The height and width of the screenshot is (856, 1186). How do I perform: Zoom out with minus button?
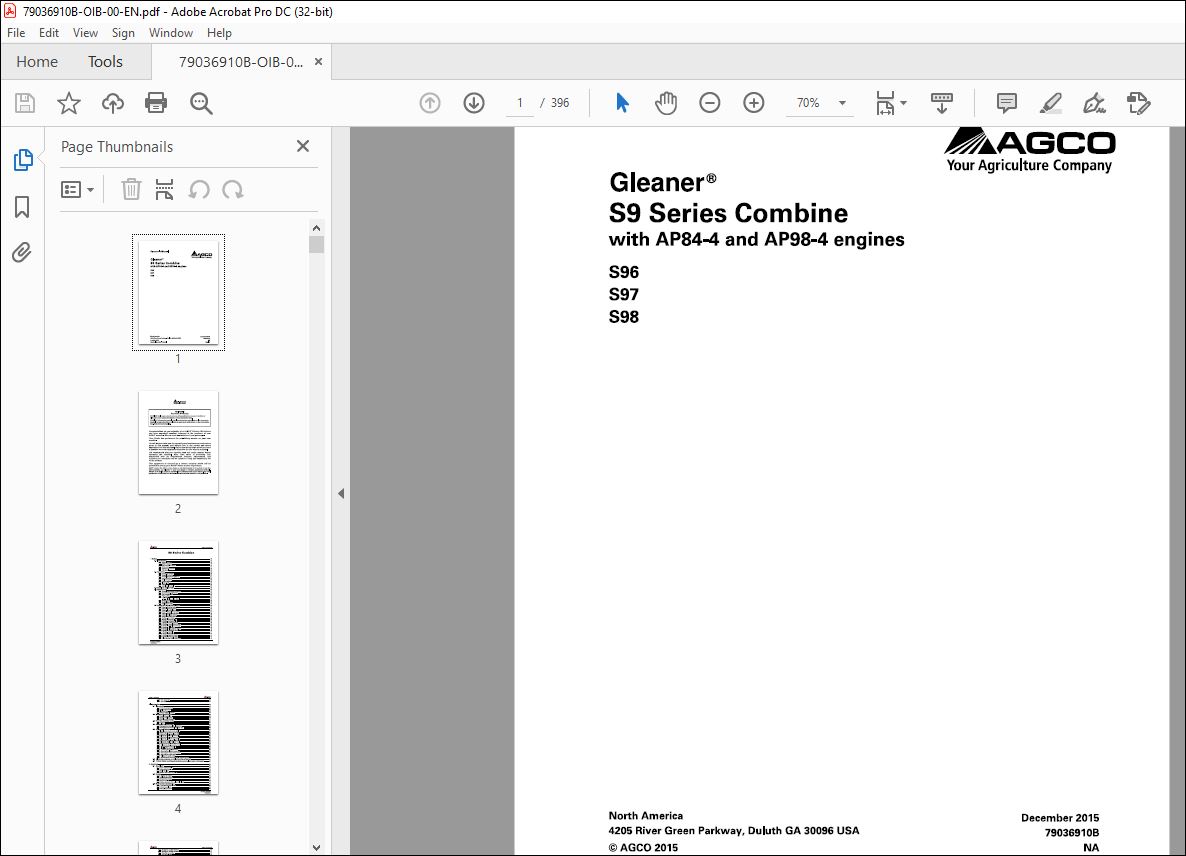[x=709, y=103]
